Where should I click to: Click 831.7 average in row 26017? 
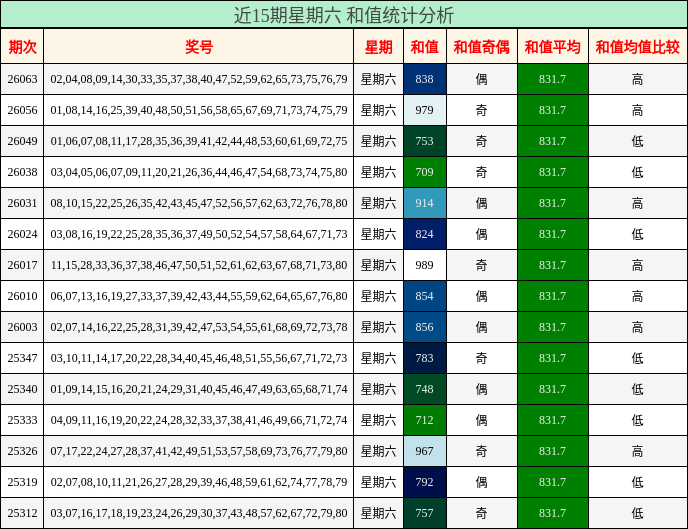(x=552, y=265)
